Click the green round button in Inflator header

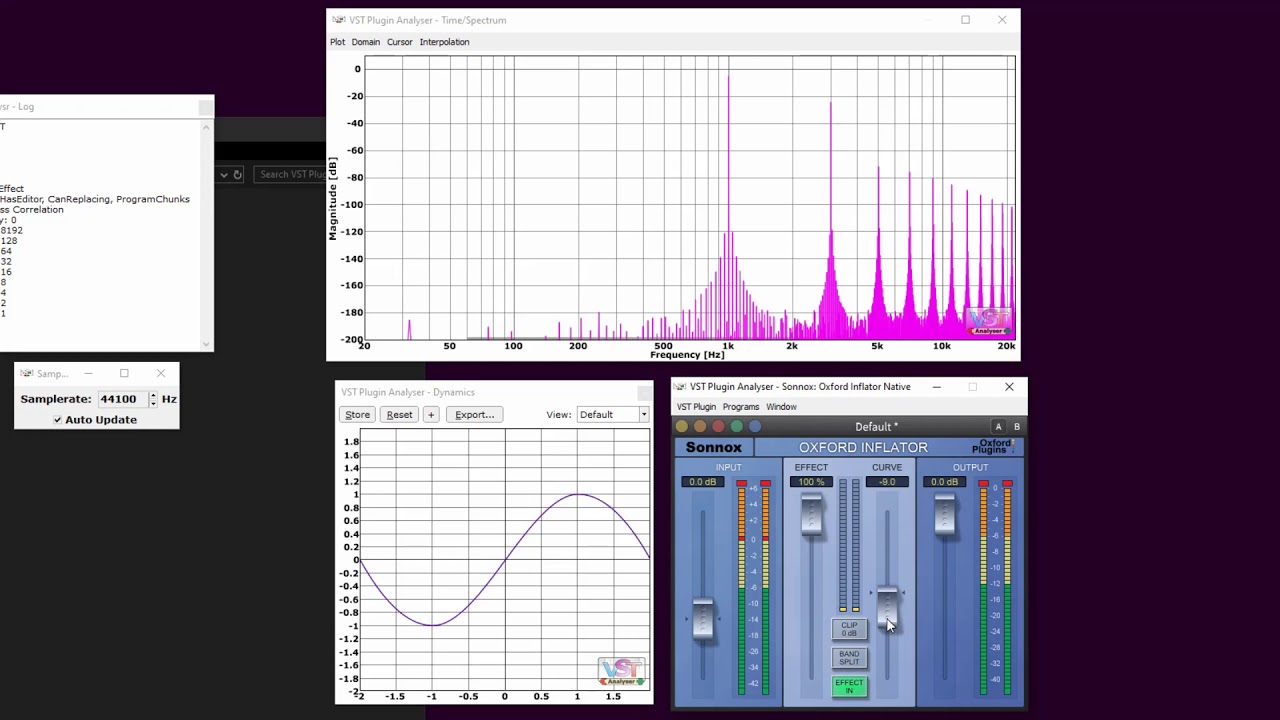tap(737, 427)
